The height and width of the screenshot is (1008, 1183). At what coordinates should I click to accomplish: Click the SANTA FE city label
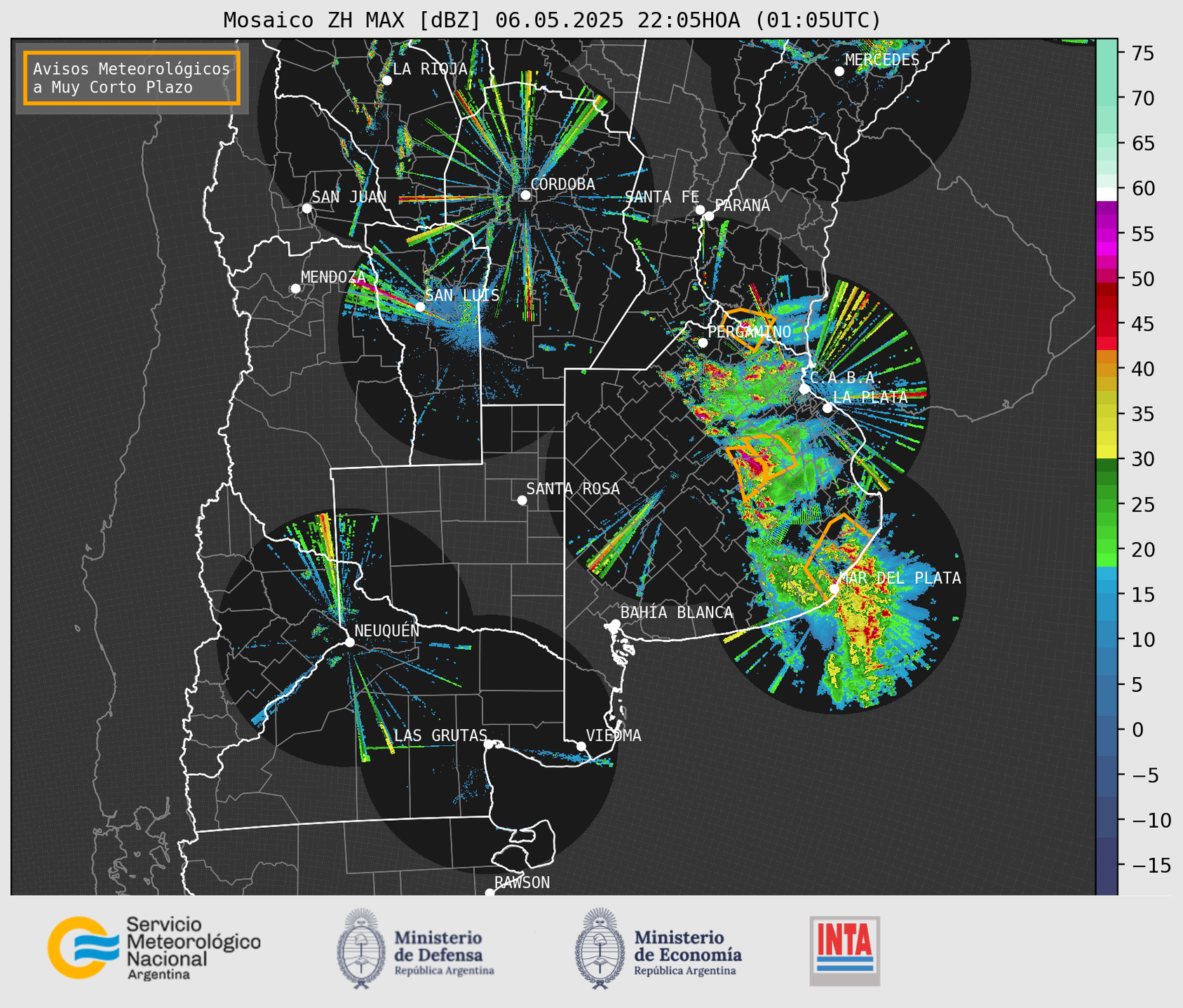pos(662,197)
